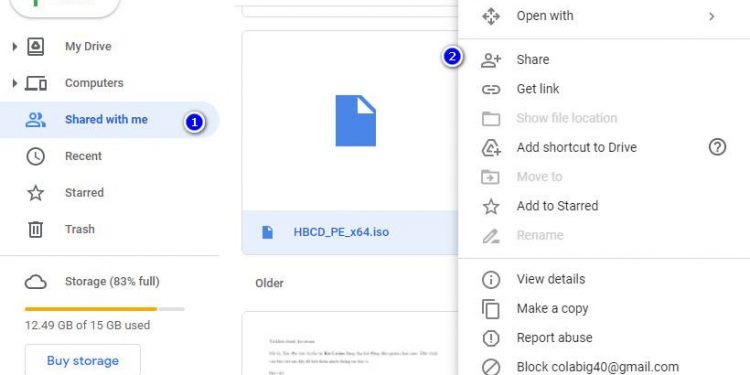
Task: Choose Move to from context menu
Action: [539, 176]
